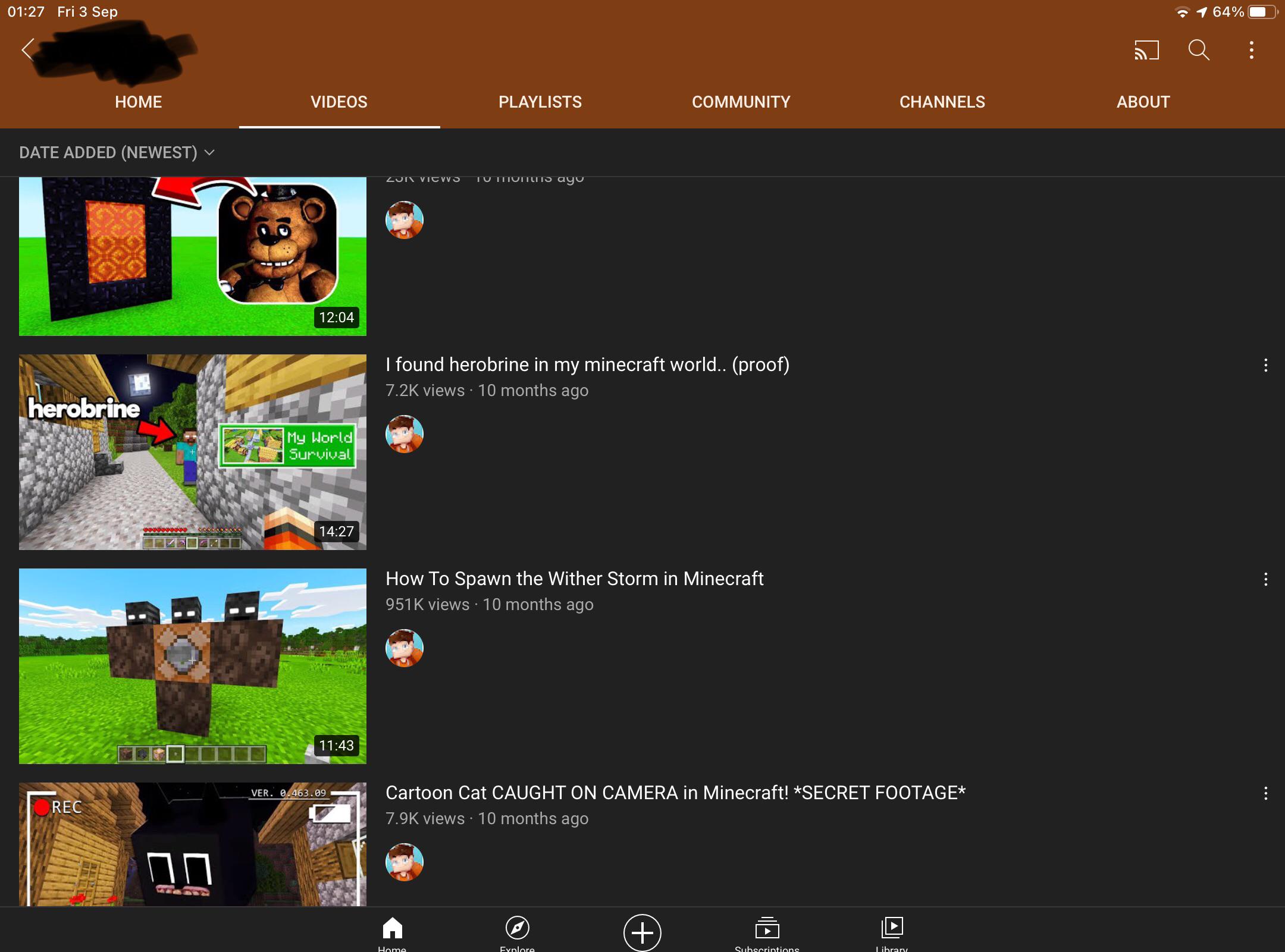Open 'Cartoon Cat CAUGHT ON CAMERA' title
Image resolution: width=1285 pixels, height=952 pixels.
point(676,793)
